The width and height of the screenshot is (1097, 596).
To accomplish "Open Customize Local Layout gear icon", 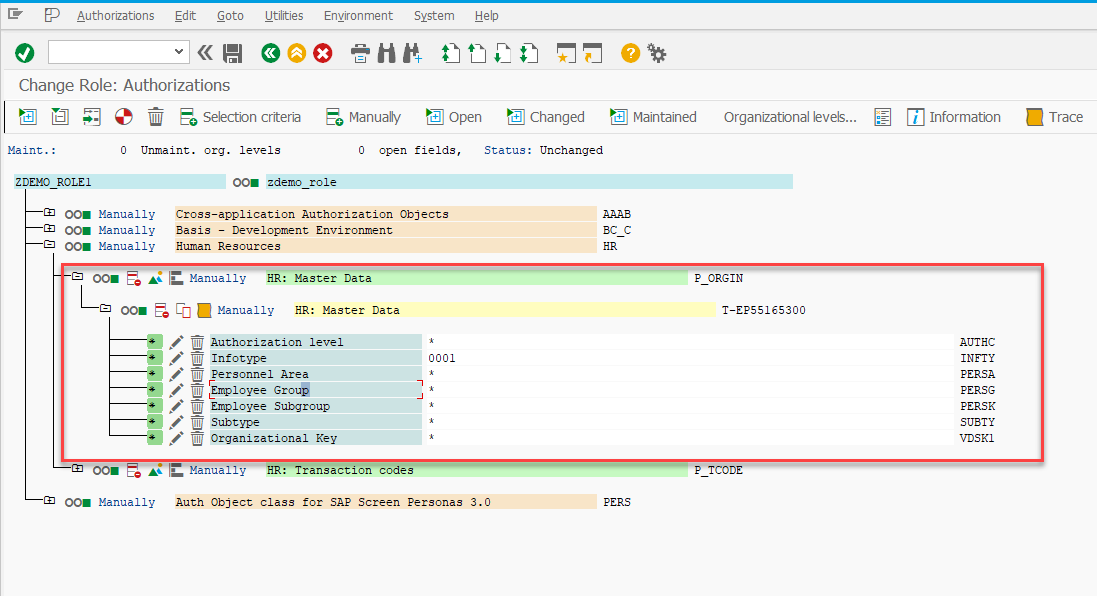I will pos(657,53).
